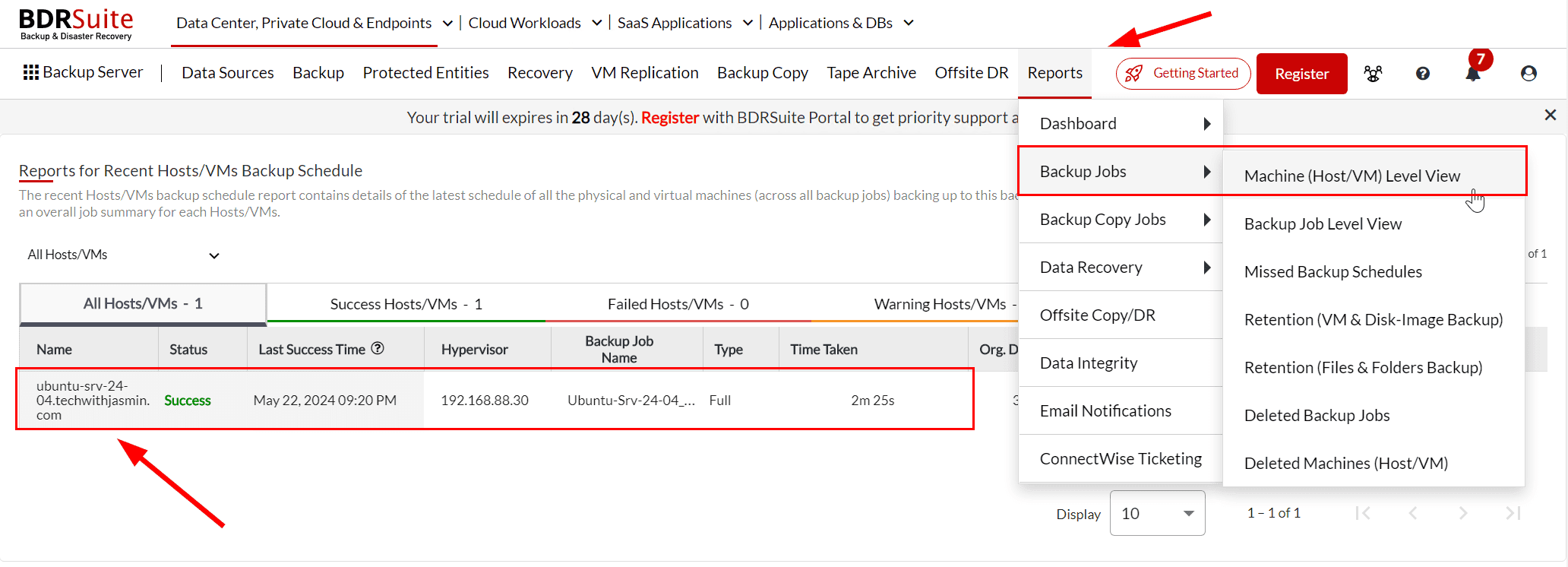Viewport: 1568px width, 567px height.
Task: Open the ConnectWise Ticketing entry
Action: coord(1121,459)
